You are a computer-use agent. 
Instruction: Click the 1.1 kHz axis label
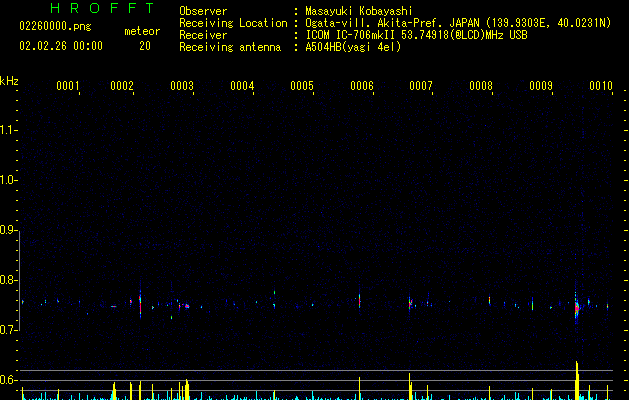click(8, 130)
